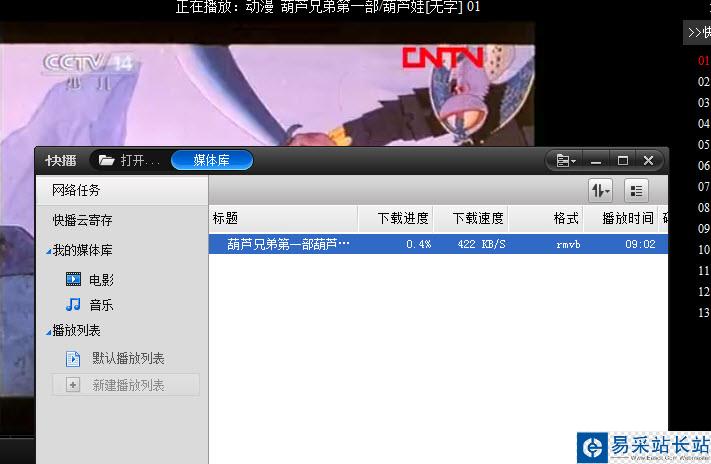Select episode 03 in the player list

(704, 103)
